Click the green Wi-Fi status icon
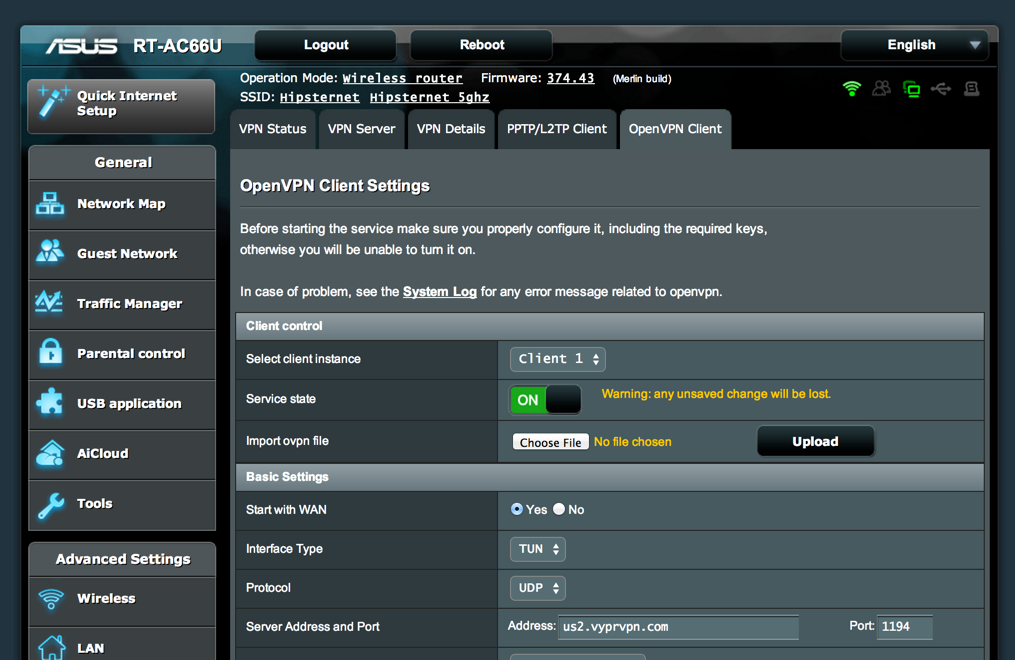 (x=852, y=89)
